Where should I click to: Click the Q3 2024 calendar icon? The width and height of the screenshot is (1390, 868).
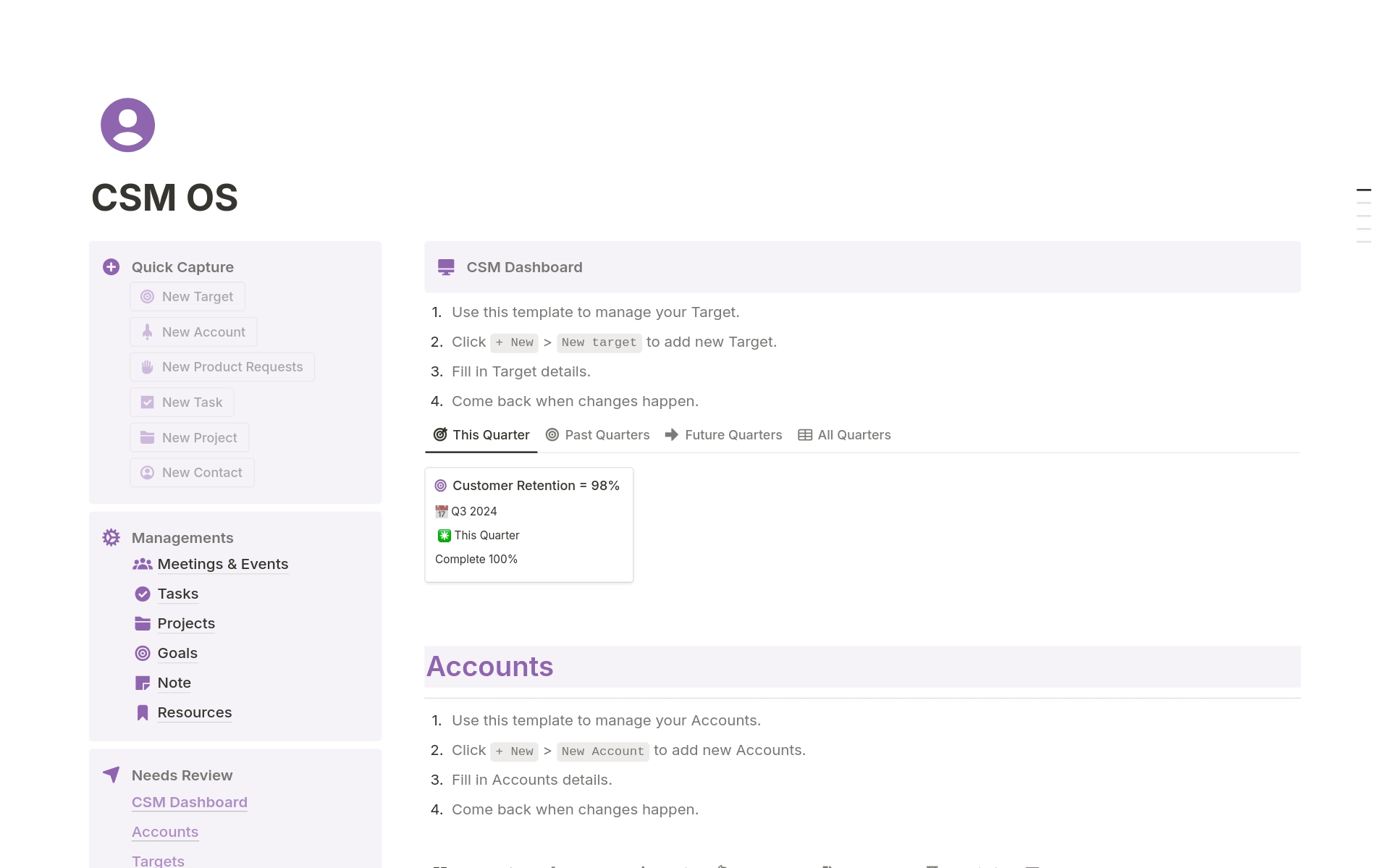[x=442, y=512]
